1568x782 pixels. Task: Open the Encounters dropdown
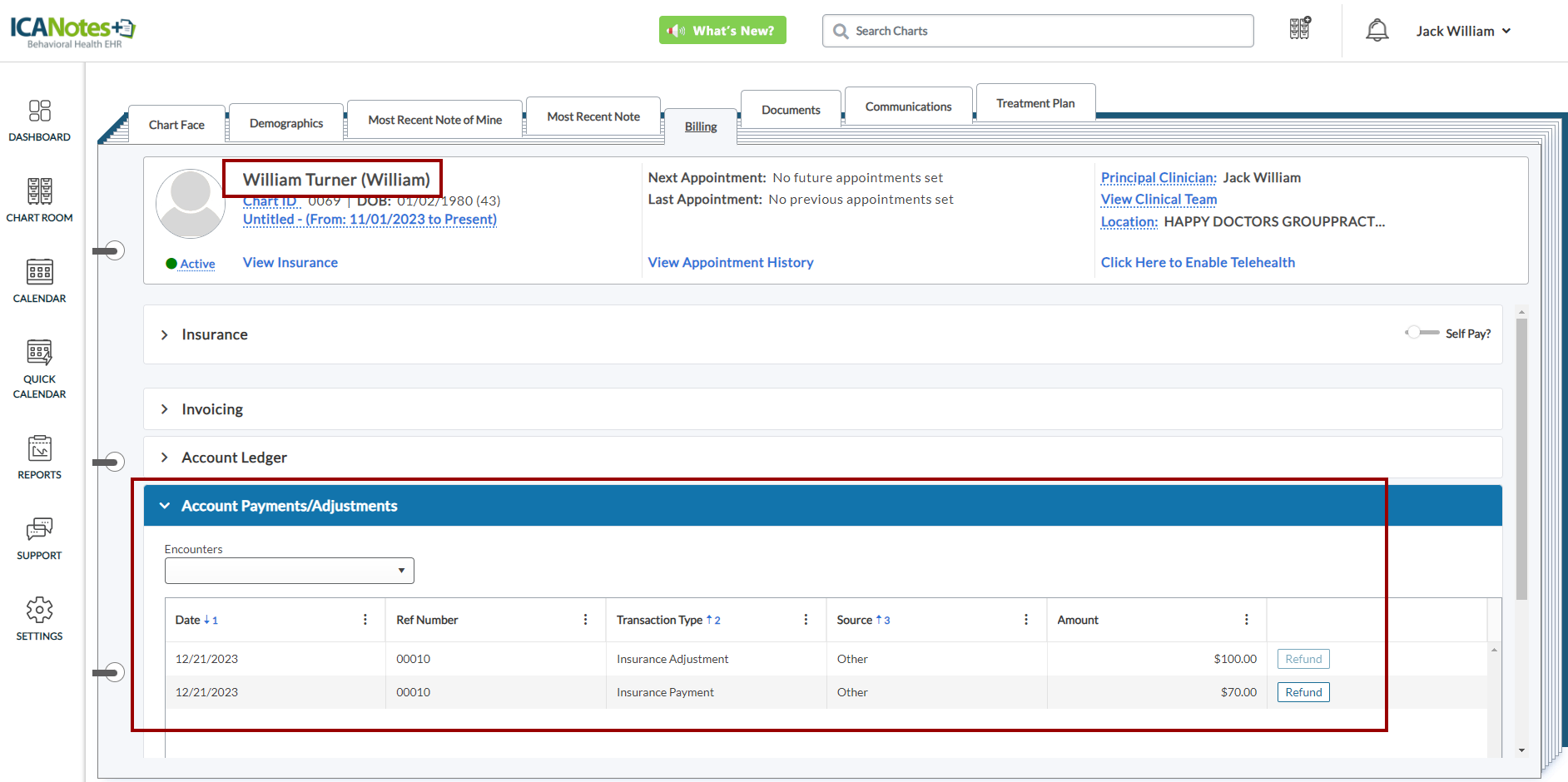(x=289, y=571)
